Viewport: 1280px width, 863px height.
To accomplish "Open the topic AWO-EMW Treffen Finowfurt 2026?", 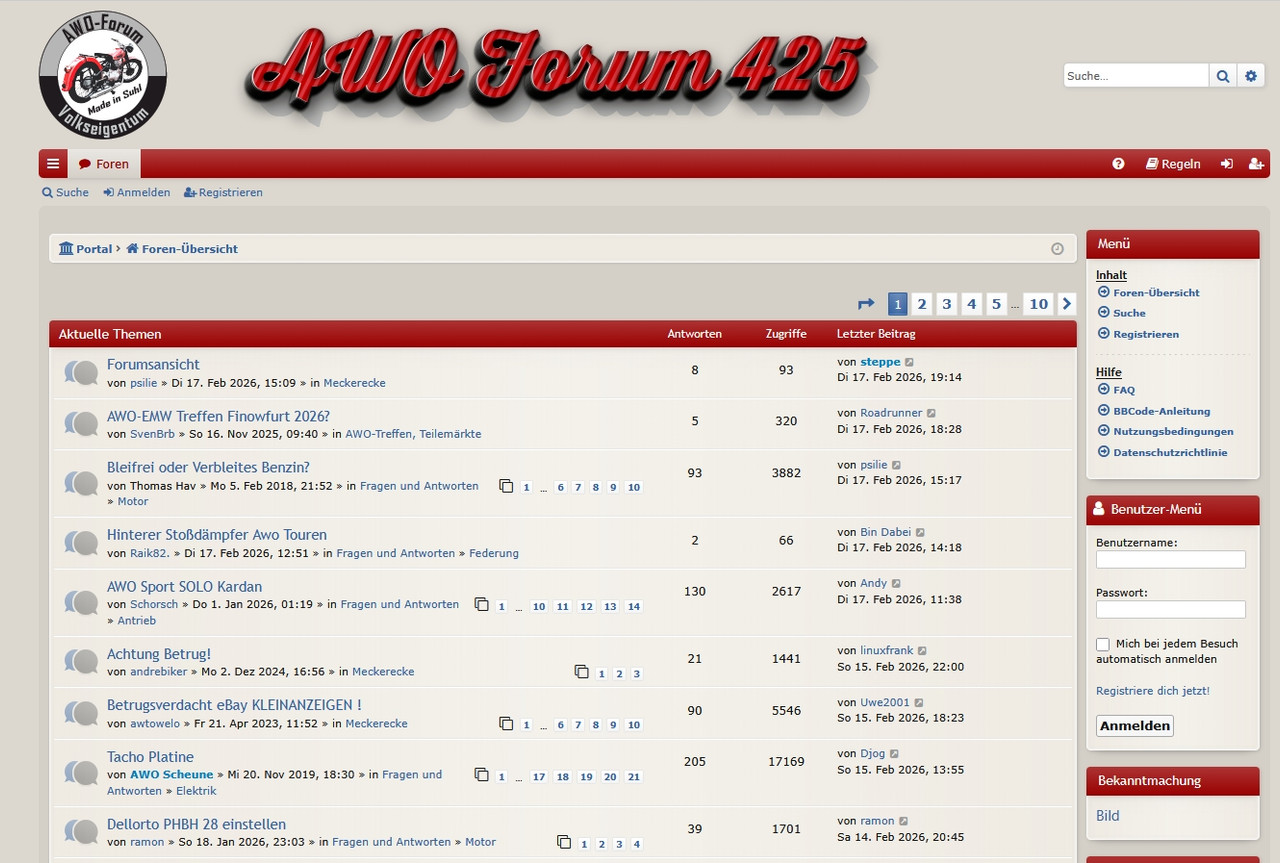I will tap(218, 416).
